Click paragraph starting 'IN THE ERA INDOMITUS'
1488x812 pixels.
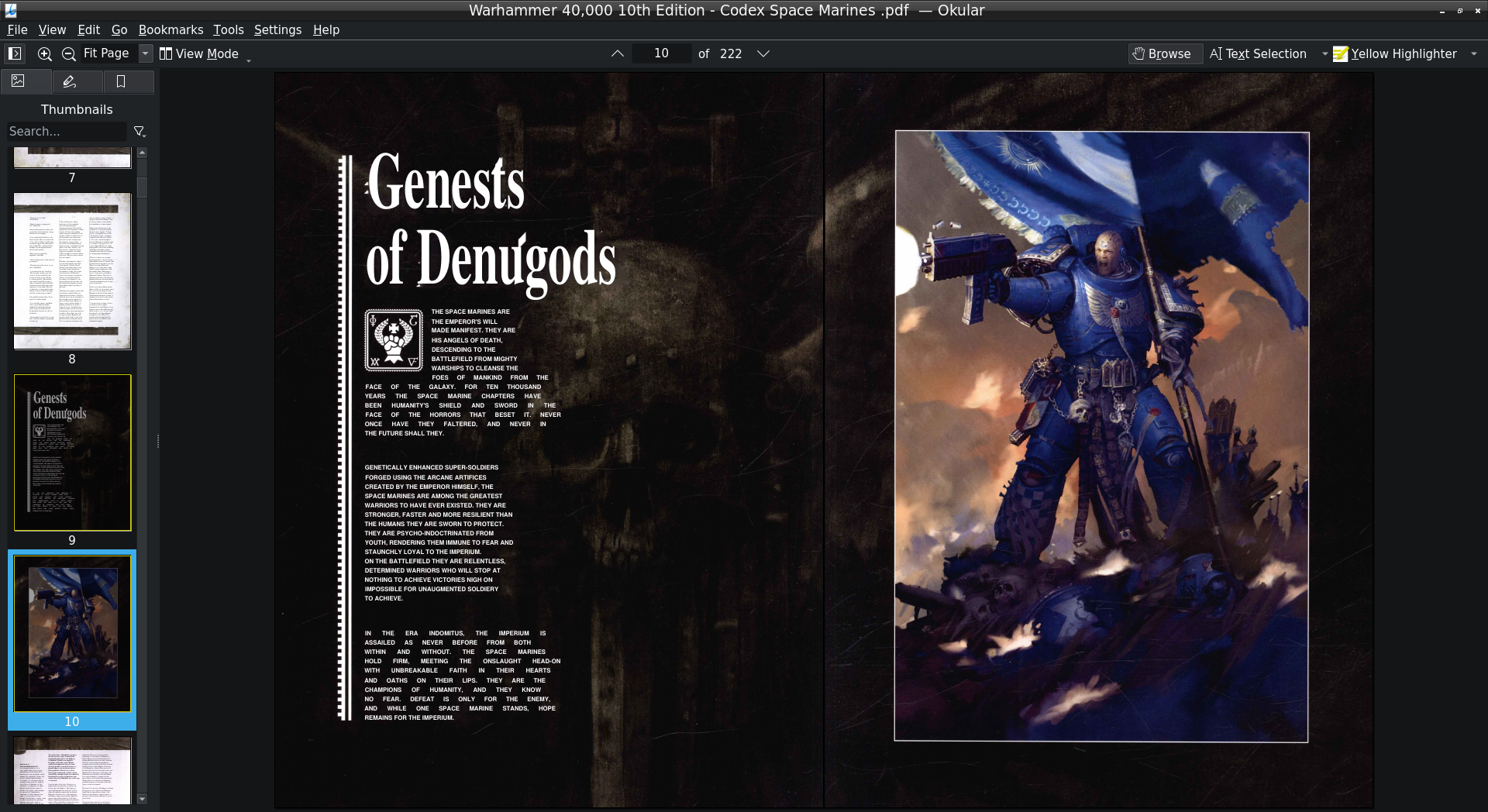pyautogui.click(x=462, y=675)
